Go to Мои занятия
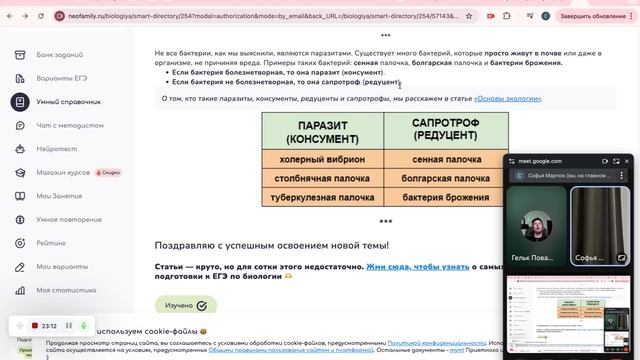Screen dimensions: 640x360 pyautogui.click(x=59, y=196)
